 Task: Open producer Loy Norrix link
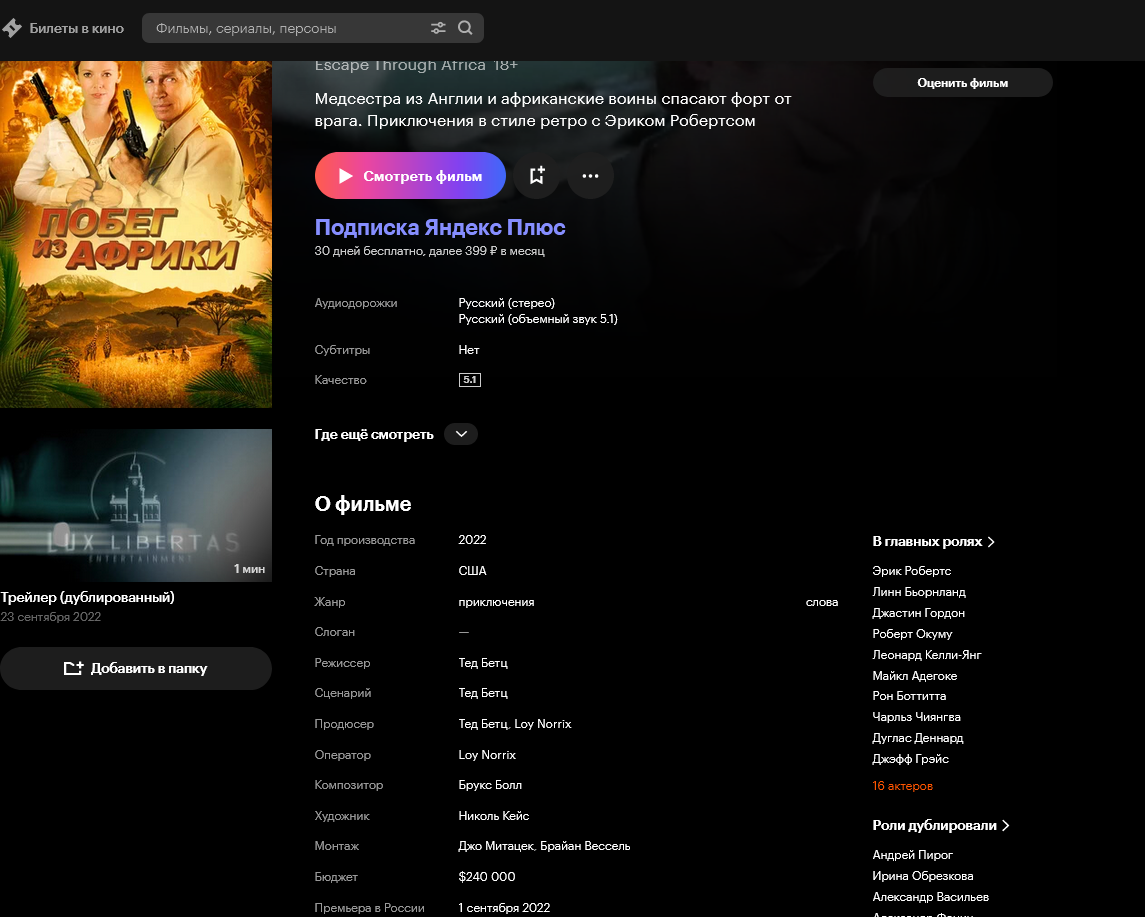[543, 724]
